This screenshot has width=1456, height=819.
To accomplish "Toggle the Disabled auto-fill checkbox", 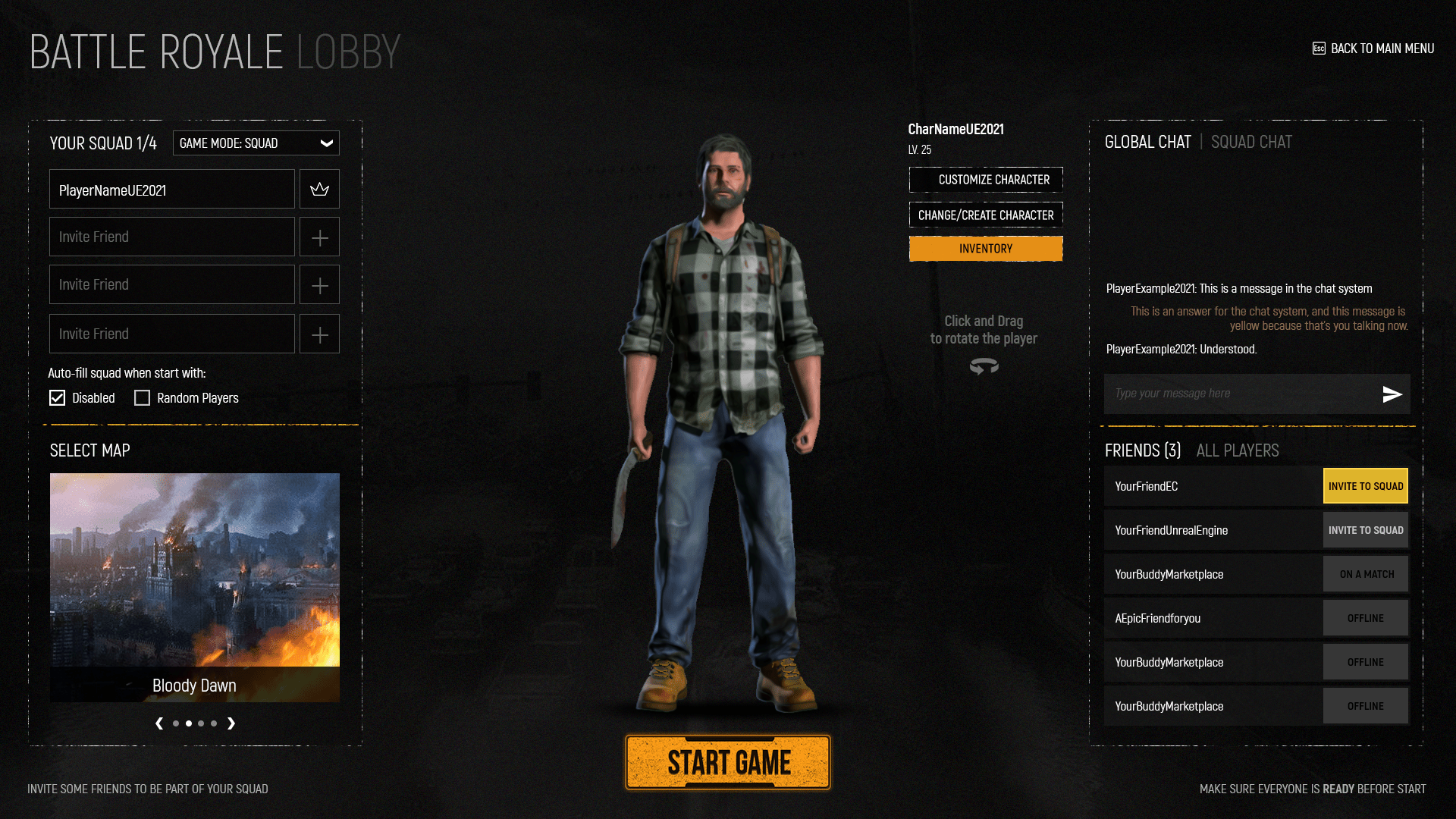I will point(57,397).
